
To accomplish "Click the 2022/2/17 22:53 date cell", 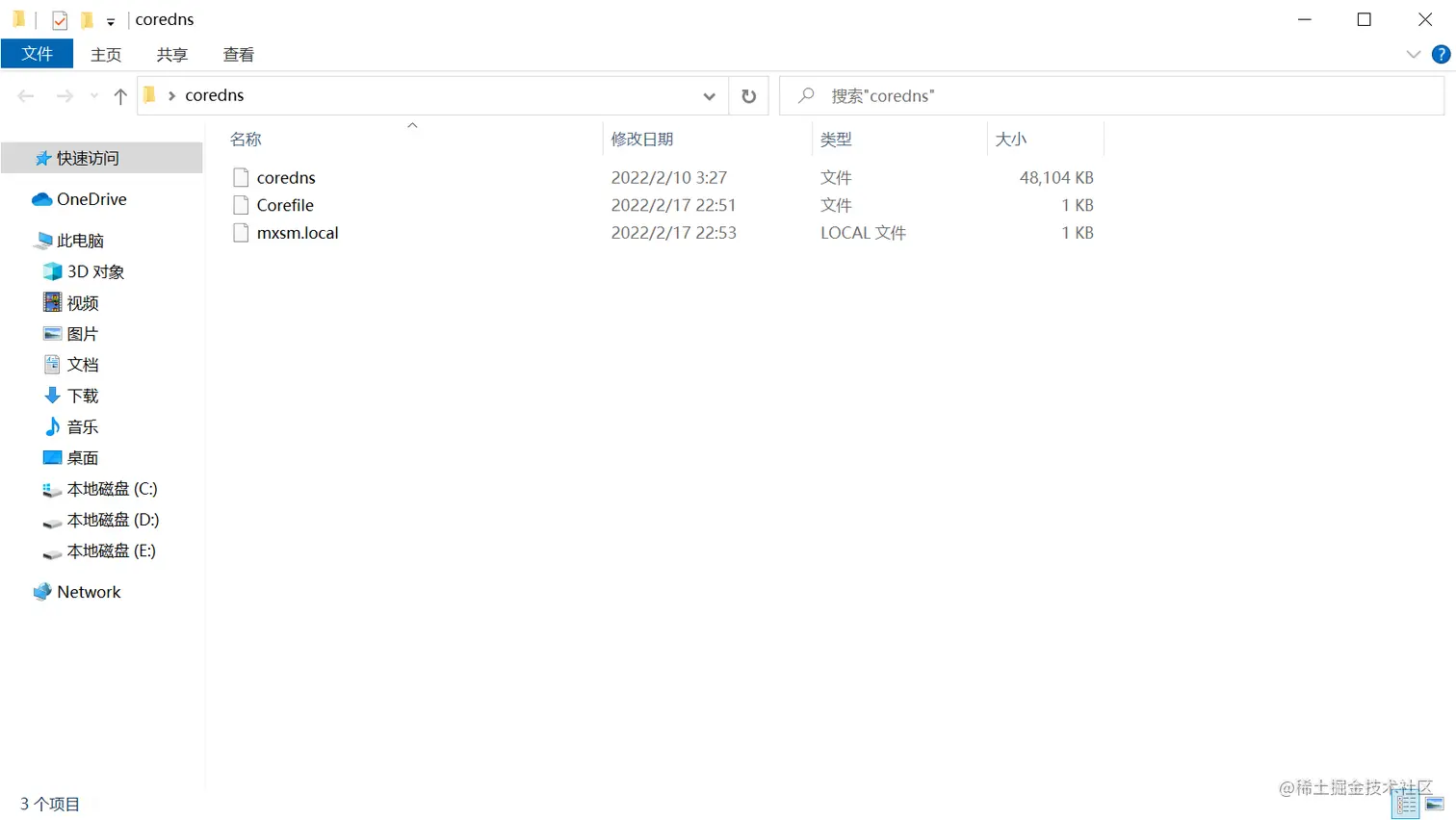I will point(673,233).
